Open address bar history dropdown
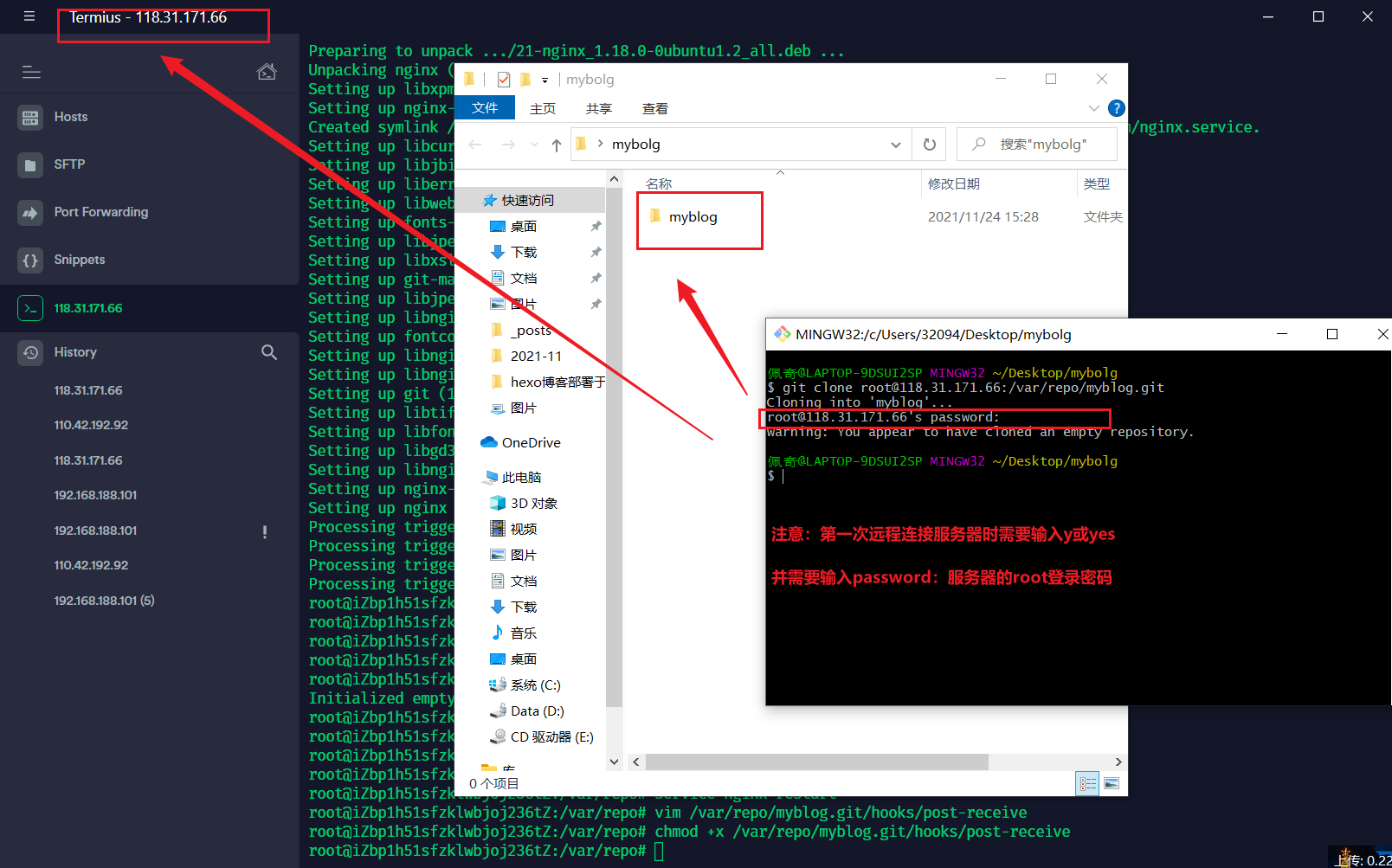Viewport: 1392px width, 868px height. (896, 145)
